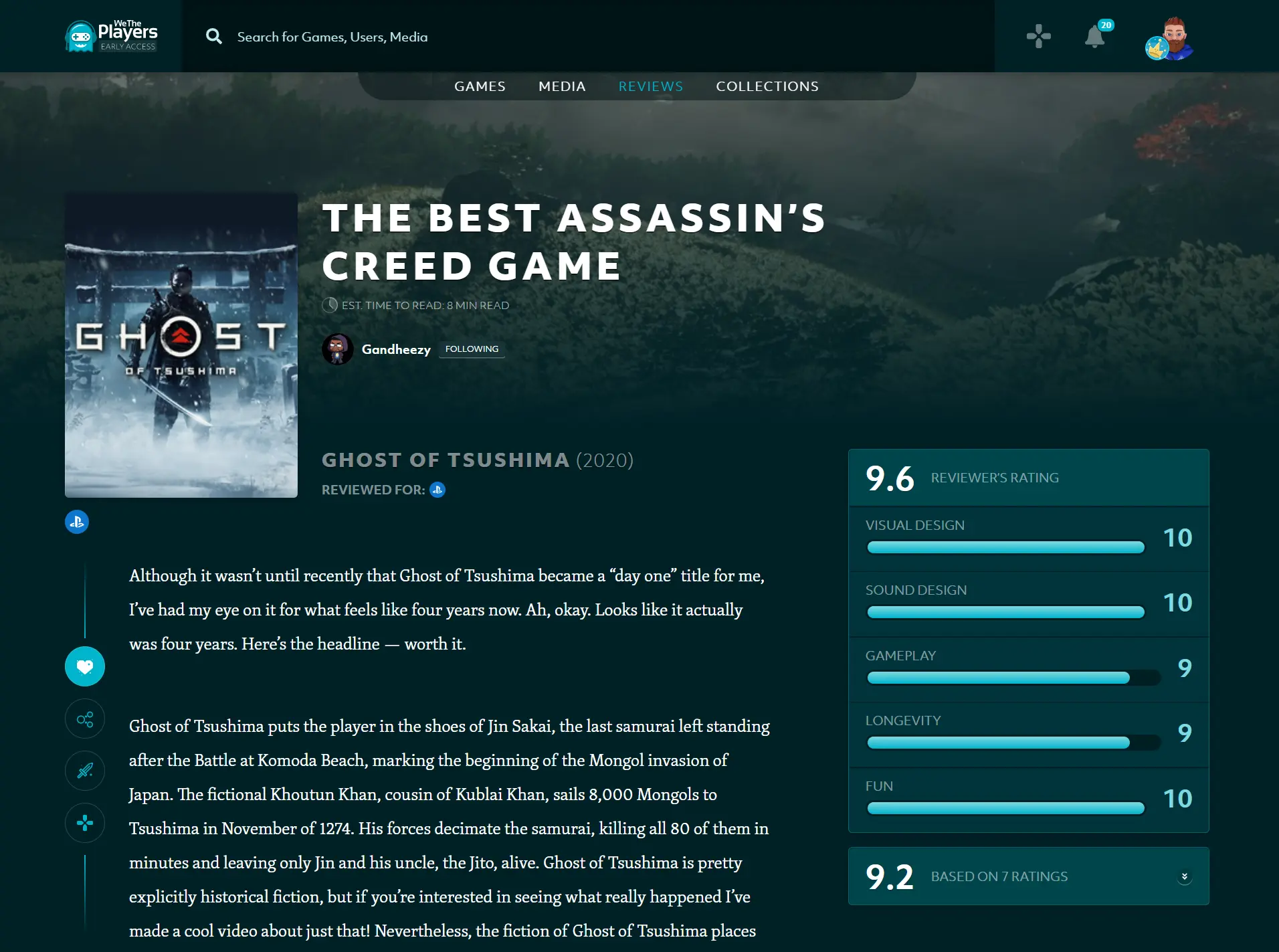Image resolution: width=1279 pixels, height=952 pixels.
Task: Like the review with heart button
Action: [x=85, y=666]
